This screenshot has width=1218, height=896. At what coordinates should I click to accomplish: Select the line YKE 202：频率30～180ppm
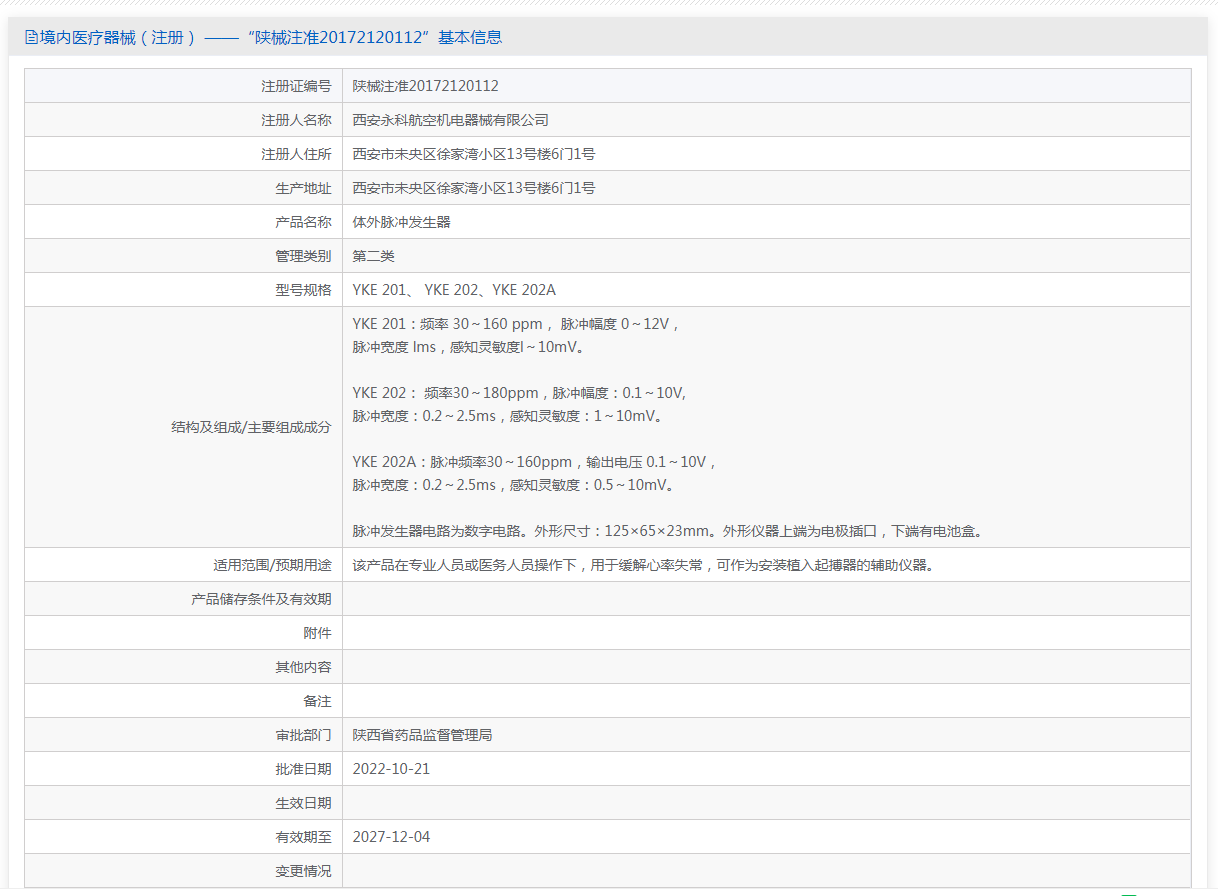click(x=519, y=393)
